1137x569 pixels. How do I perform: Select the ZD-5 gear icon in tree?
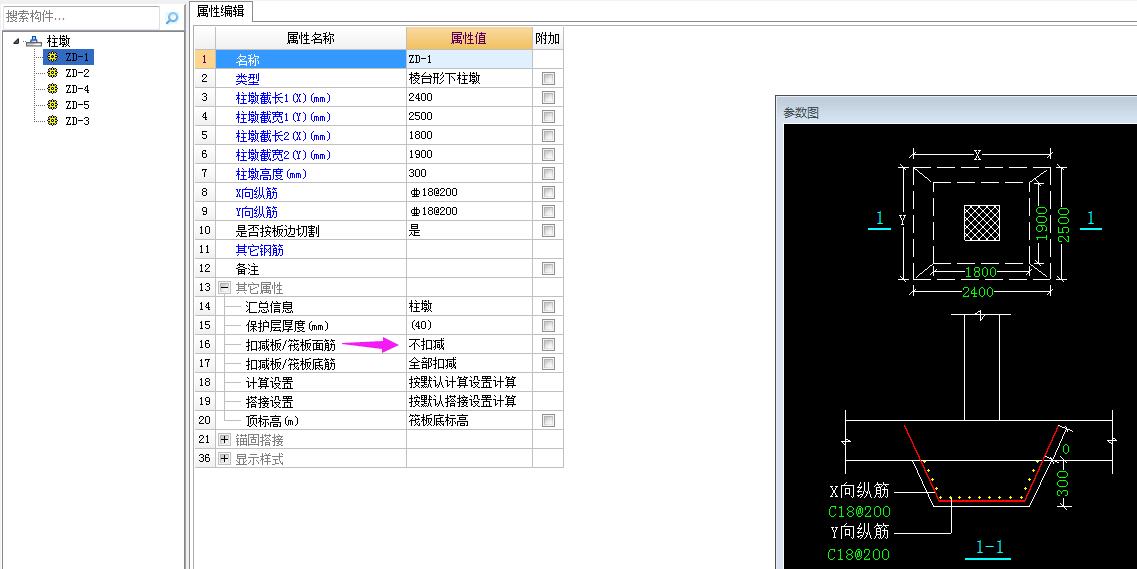click(52, 104)
